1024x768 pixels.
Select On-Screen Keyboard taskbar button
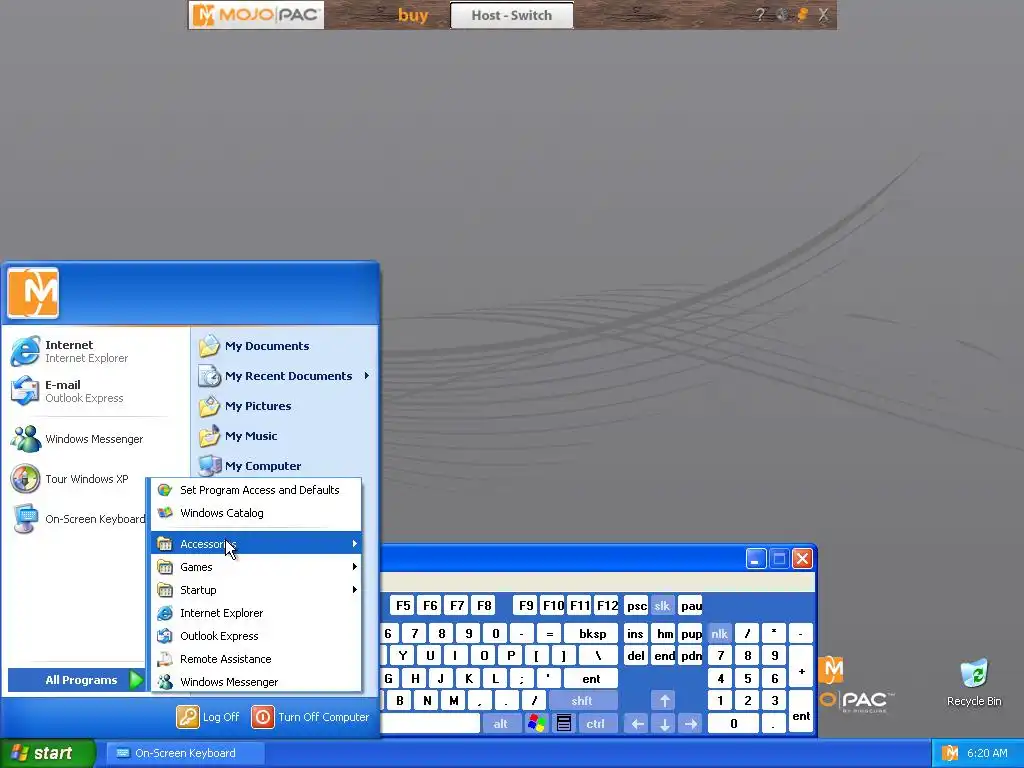(x=185, y=753)
